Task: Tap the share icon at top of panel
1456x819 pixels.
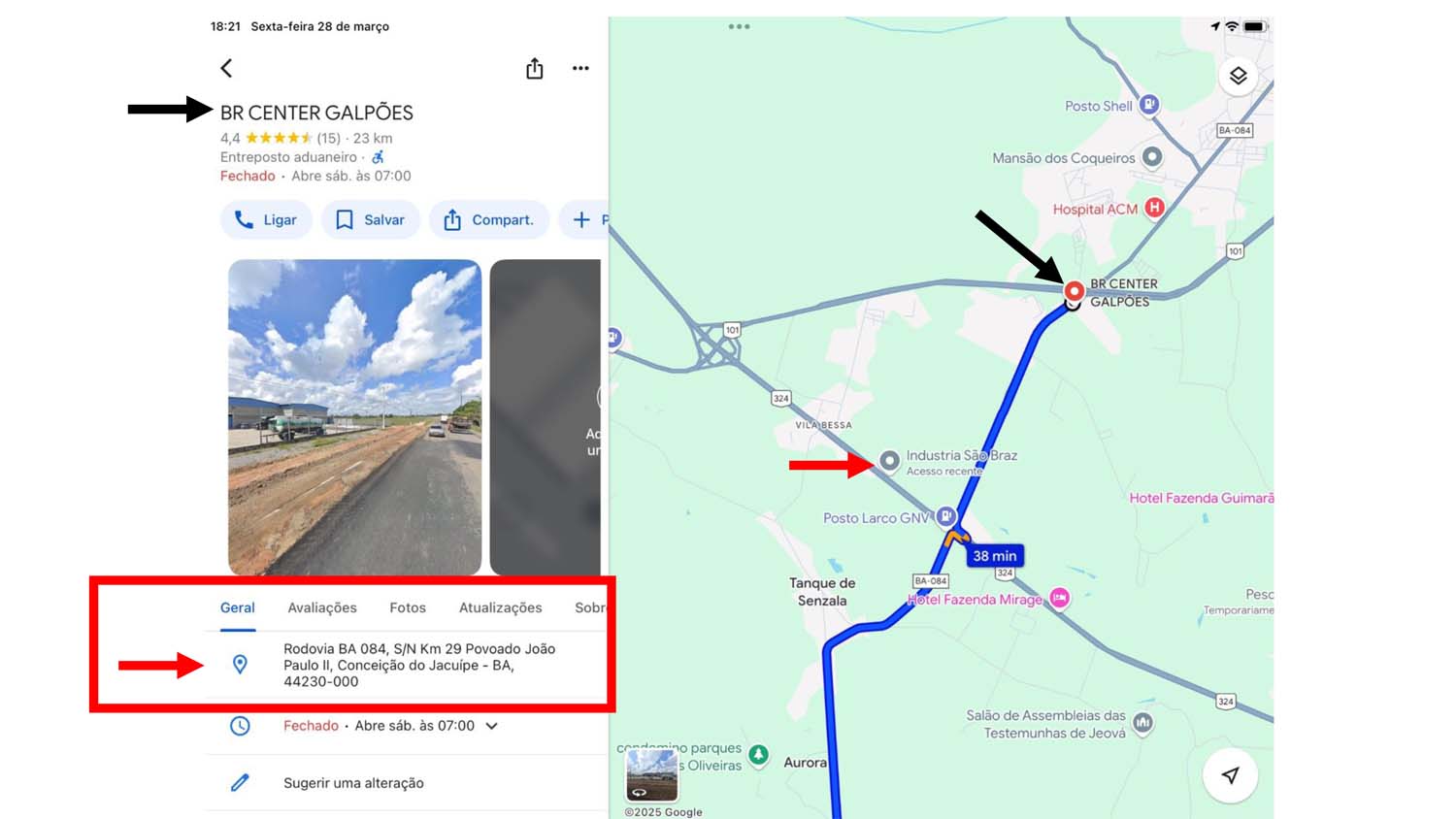Action: tap(534, 68)
